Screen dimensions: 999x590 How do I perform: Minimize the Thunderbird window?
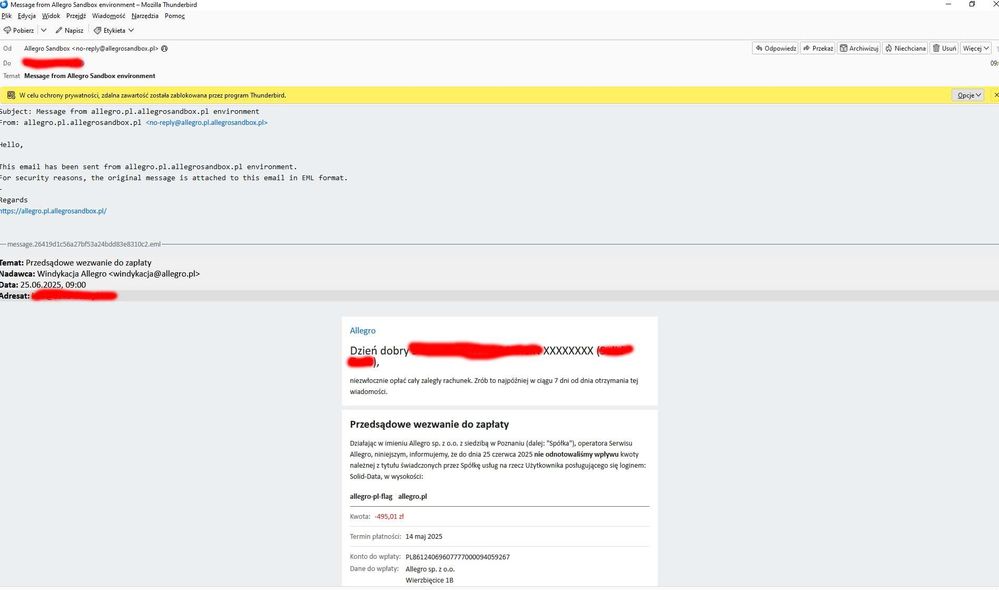948,4
